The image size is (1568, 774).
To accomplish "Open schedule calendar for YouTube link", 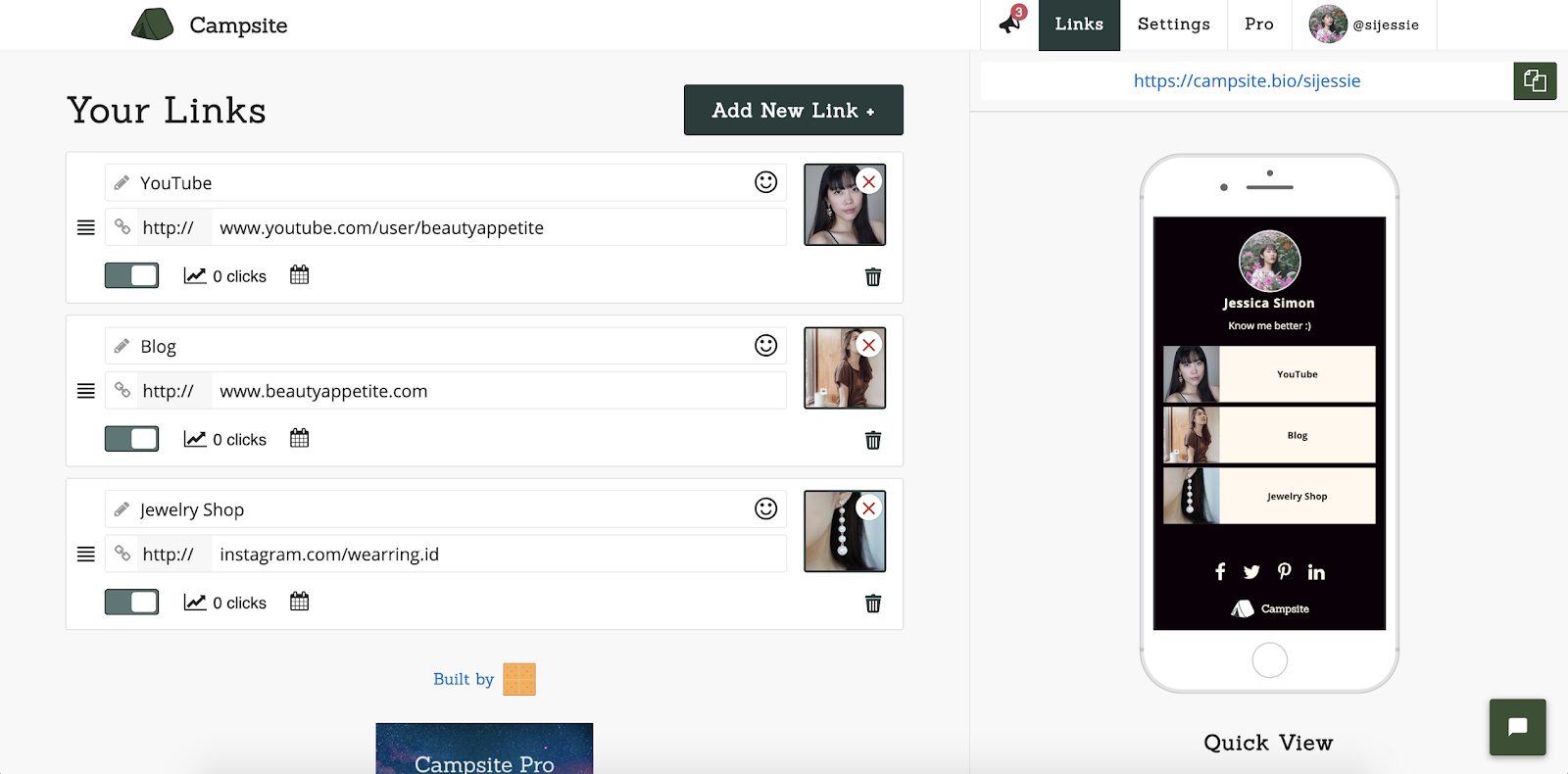I will pos(300,275).
